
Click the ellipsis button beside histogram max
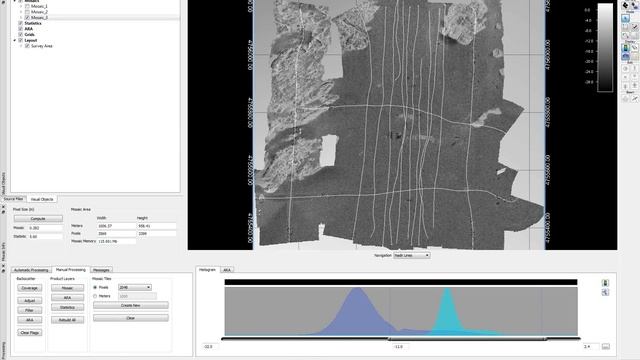606,347
